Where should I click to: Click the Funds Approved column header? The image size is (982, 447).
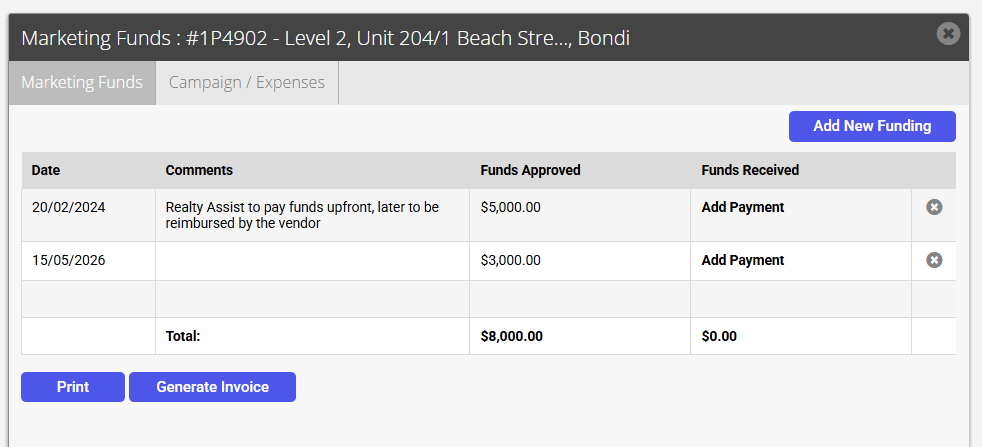click(530, 170)
